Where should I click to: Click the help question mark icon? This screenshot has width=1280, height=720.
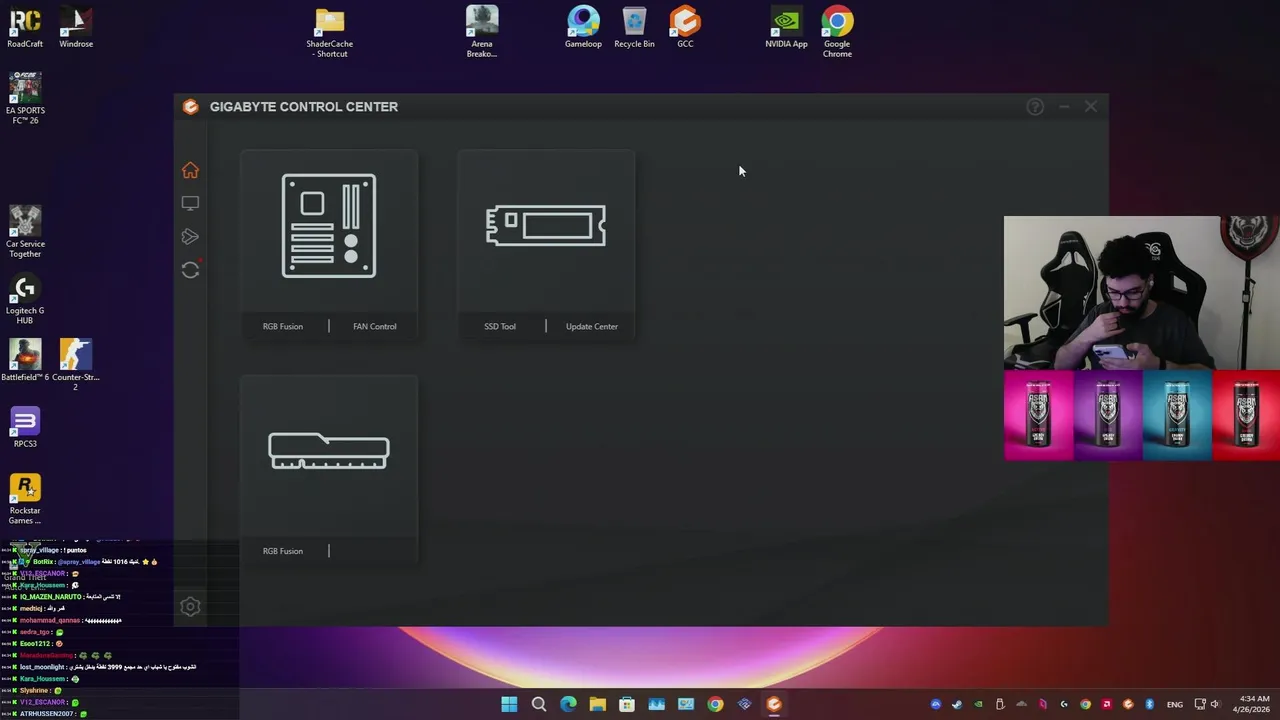tap(1035, 107)
